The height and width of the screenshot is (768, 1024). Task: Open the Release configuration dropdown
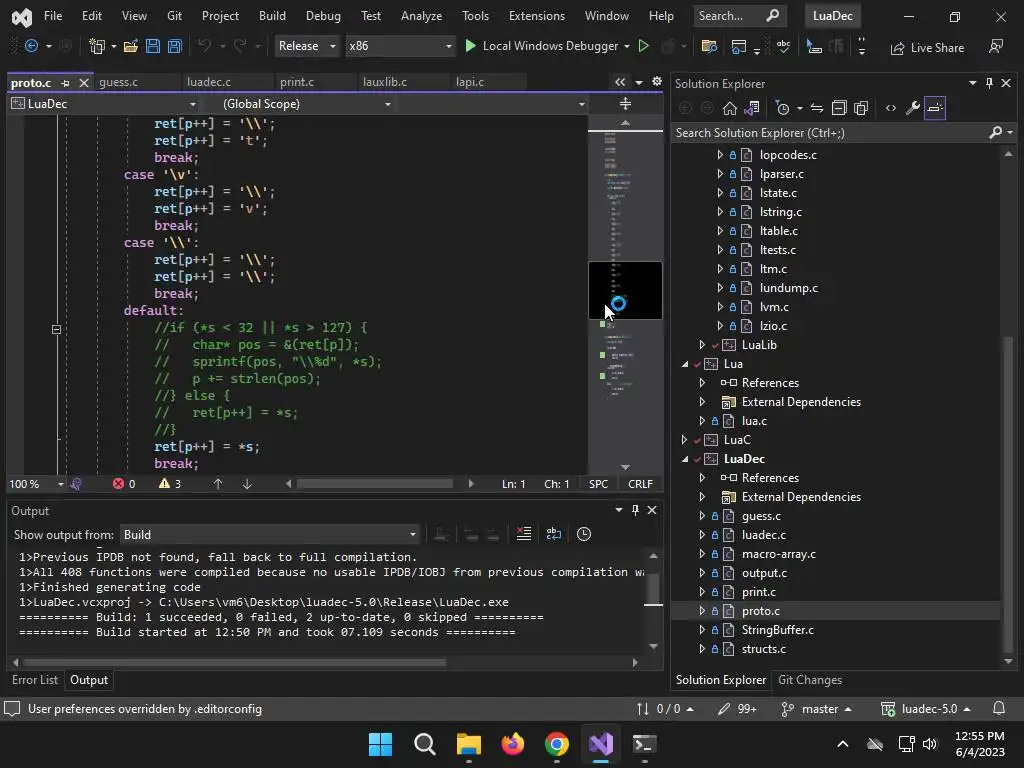306,46
